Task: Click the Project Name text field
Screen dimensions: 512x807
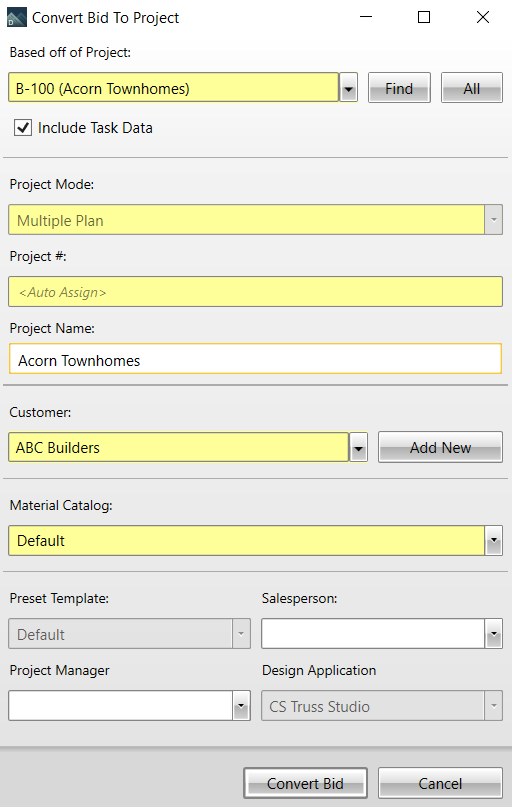Action: (255, 359)
